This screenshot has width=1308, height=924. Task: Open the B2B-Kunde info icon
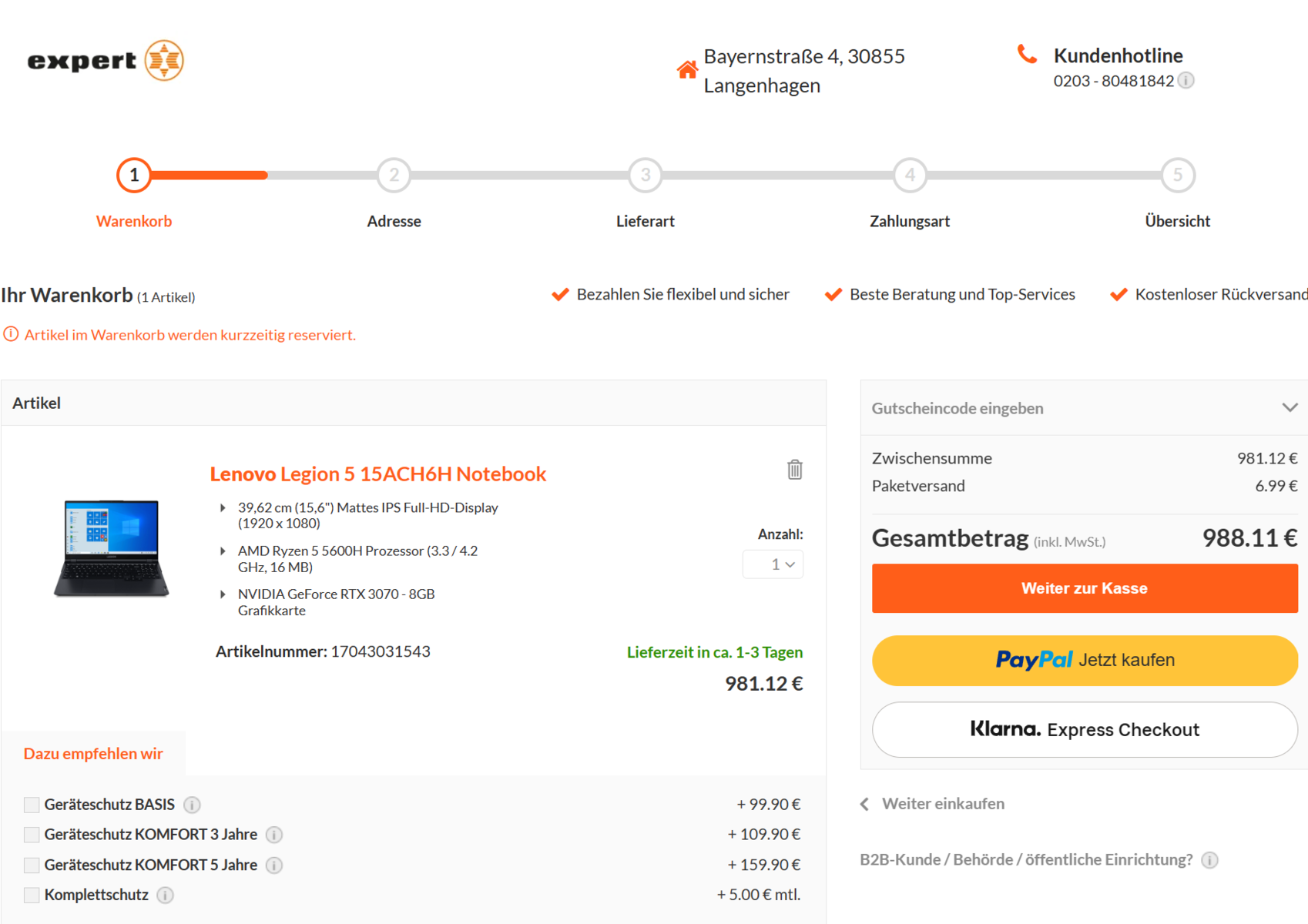[x=1210, y=860]
